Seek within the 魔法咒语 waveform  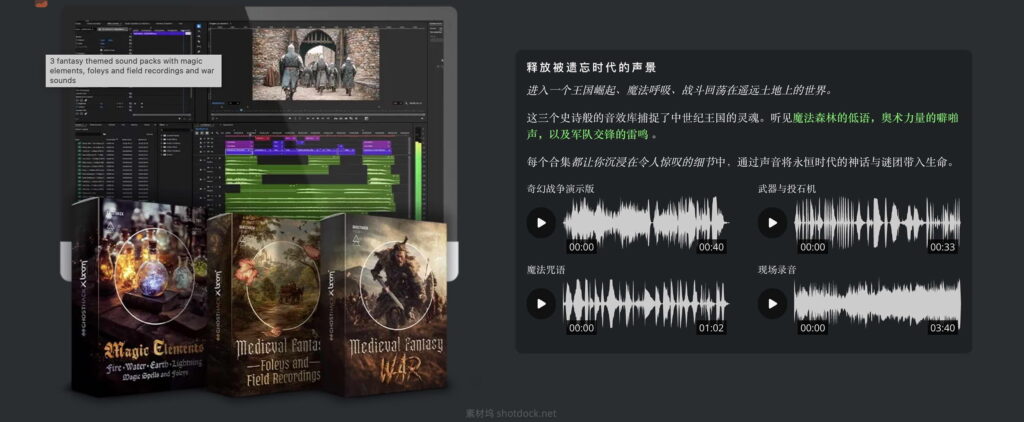pyautogui.click(x=646, y=304)
